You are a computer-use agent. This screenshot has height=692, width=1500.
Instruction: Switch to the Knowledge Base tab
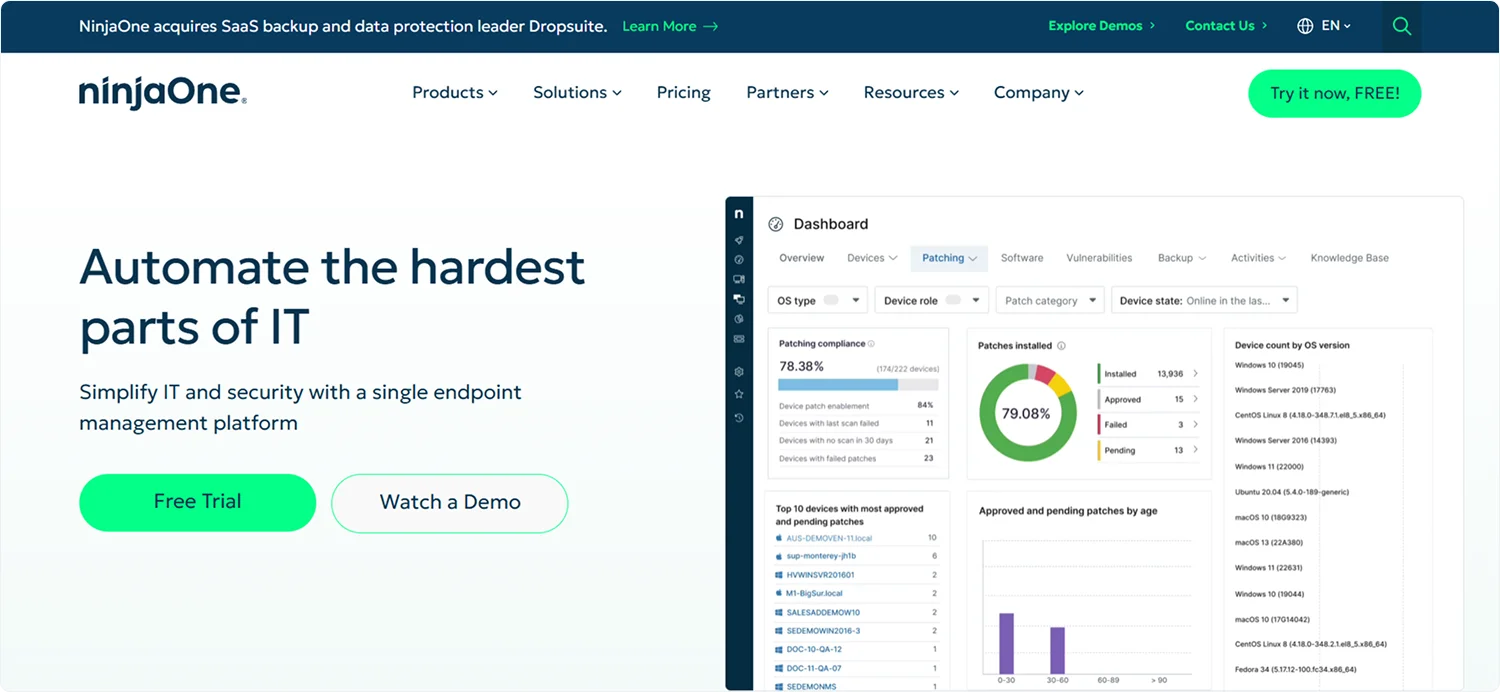pos(1349,258)
